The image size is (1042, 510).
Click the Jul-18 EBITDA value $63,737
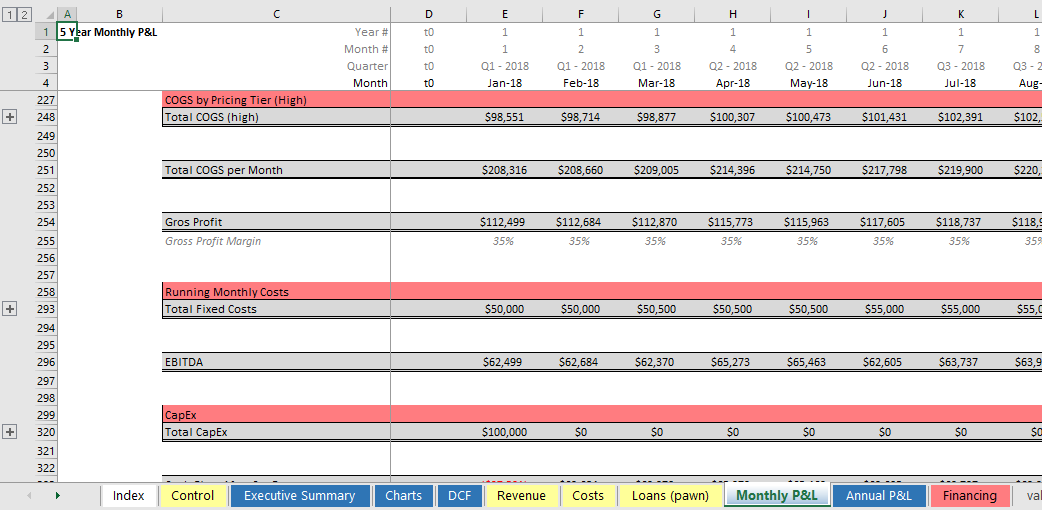(960, 362)
